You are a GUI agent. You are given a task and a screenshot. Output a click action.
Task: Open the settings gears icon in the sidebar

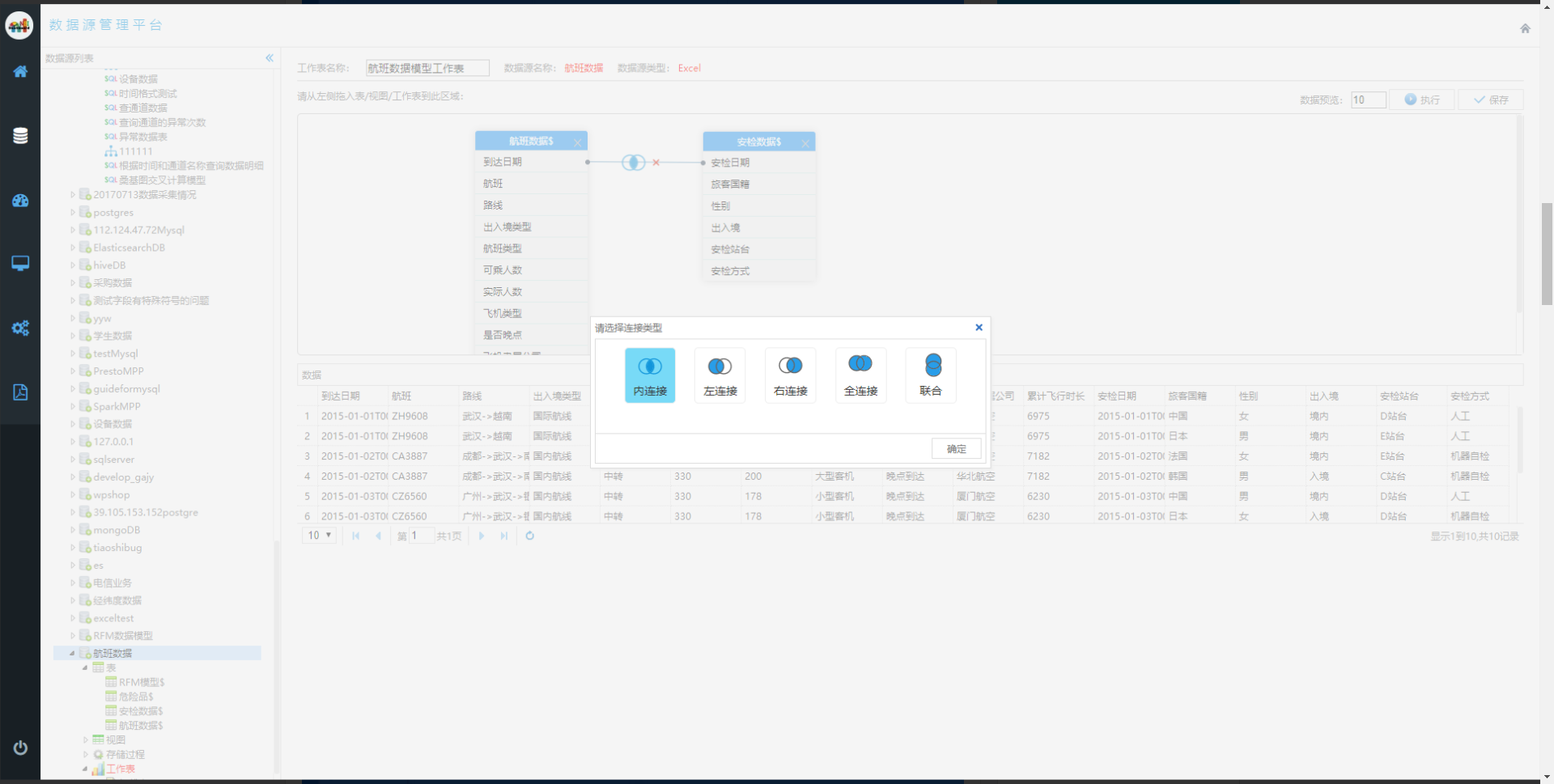pos(20,328)
